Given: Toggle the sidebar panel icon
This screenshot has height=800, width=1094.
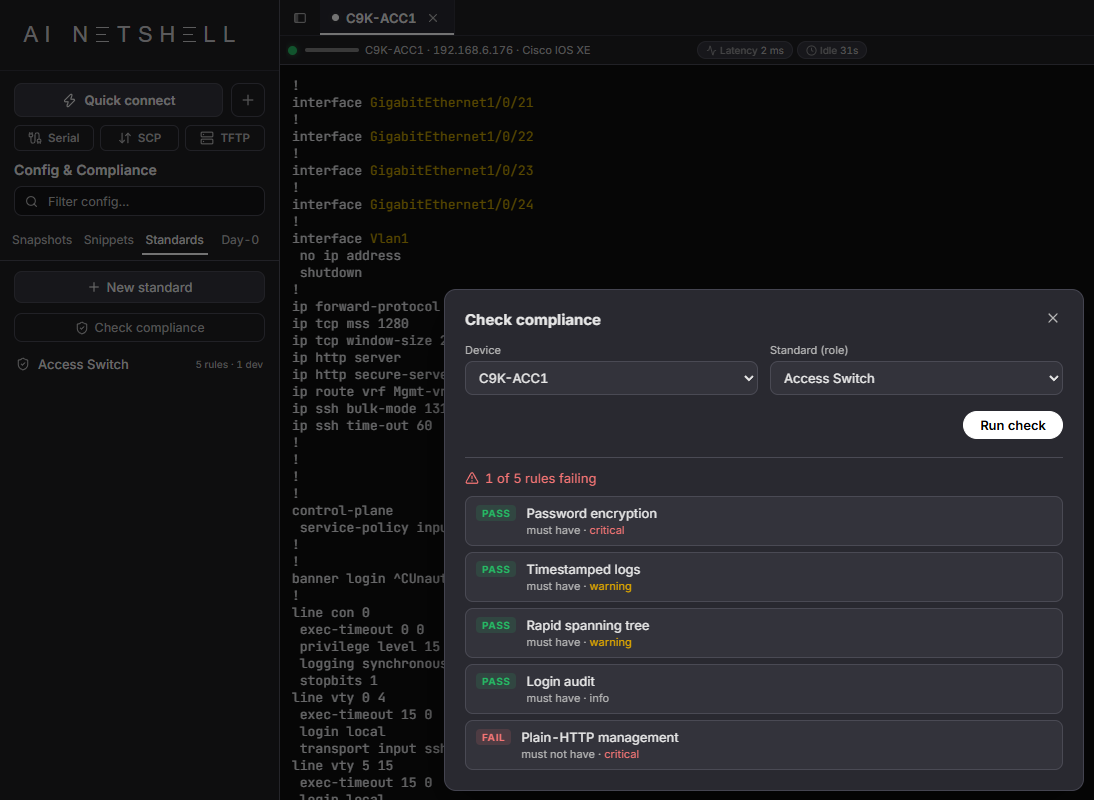Looking at the screenshot, I should 300,18.
